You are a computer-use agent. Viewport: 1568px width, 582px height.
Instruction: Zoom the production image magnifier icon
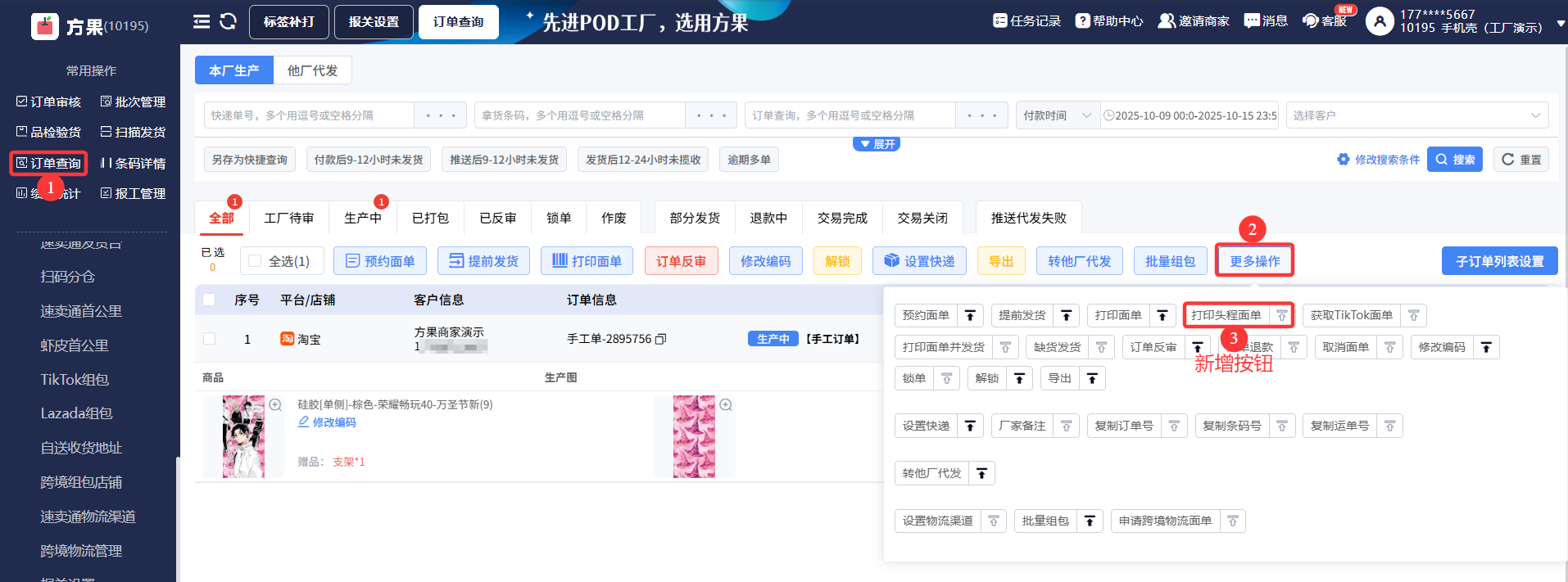726,405
